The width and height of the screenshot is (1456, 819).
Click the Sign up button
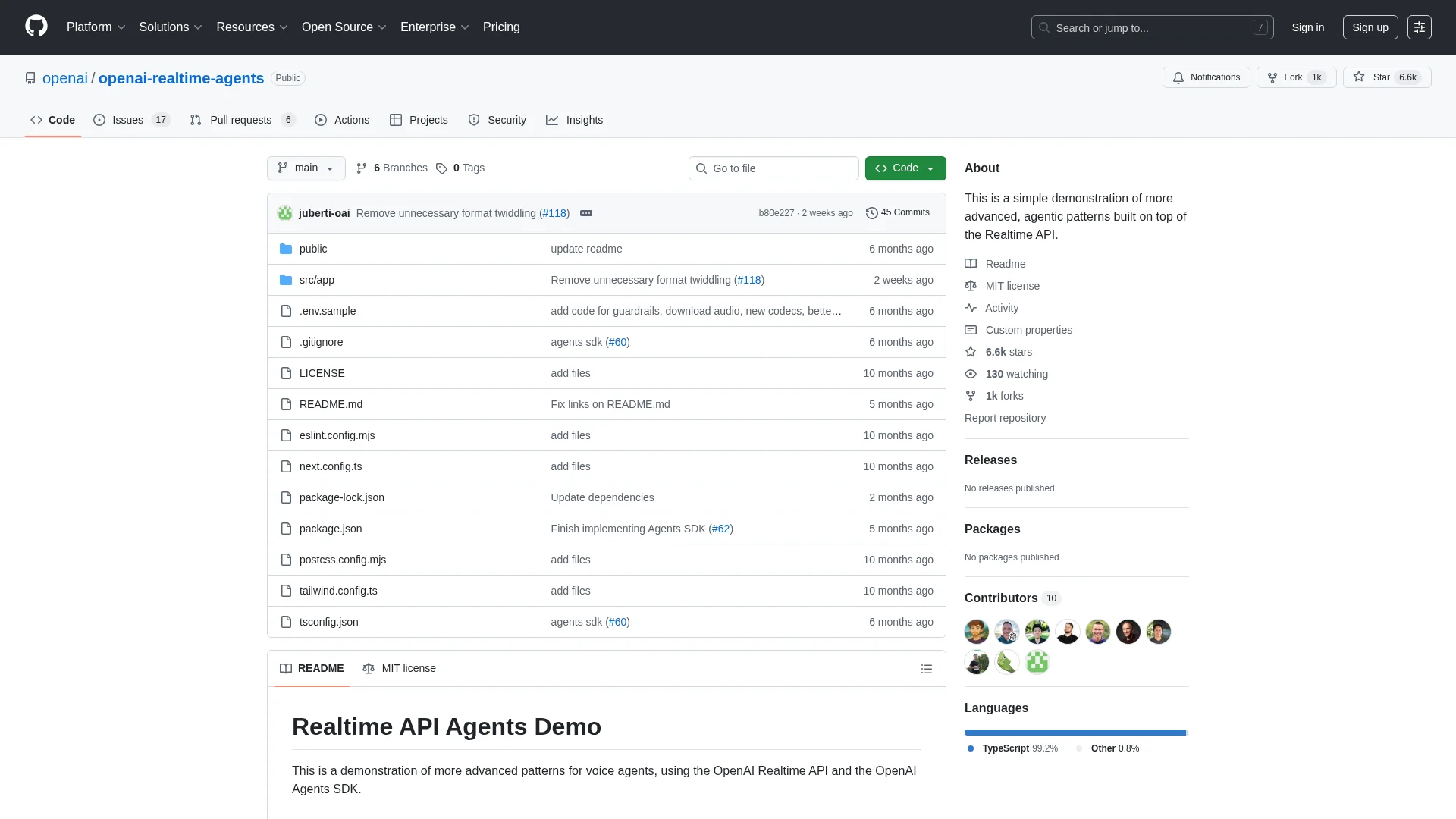1370,27
